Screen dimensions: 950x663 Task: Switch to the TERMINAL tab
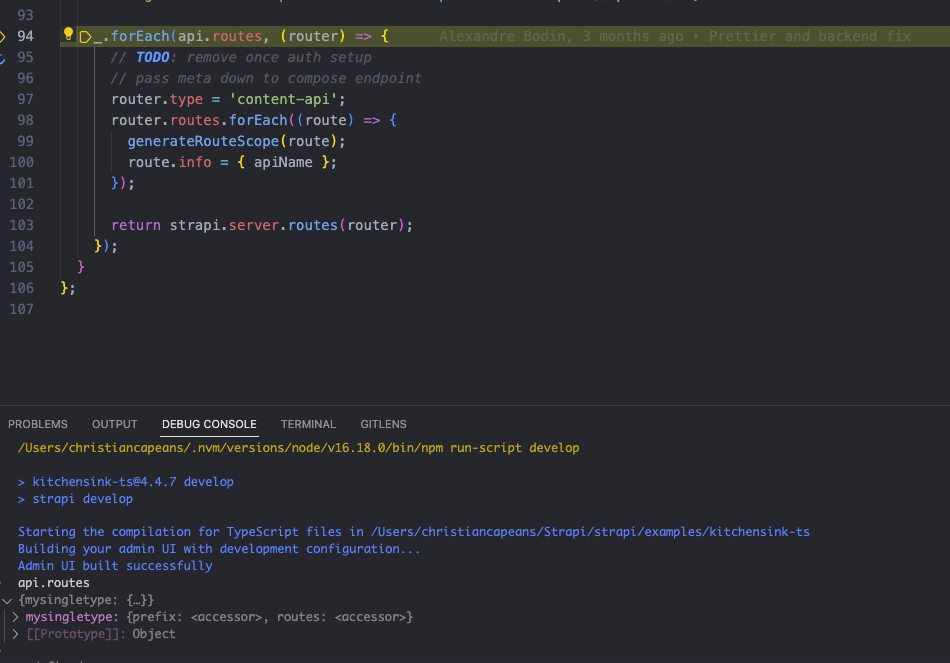tap(307, 424)
